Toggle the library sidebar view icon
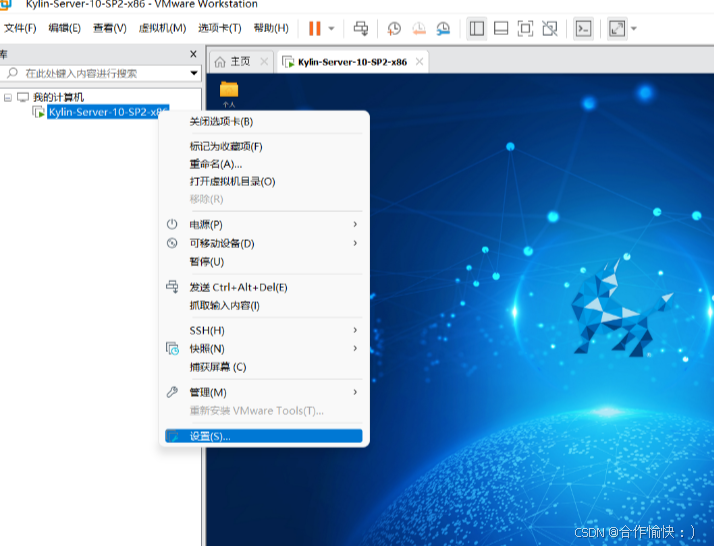This screenshot has width=714, height=546. 477,28
